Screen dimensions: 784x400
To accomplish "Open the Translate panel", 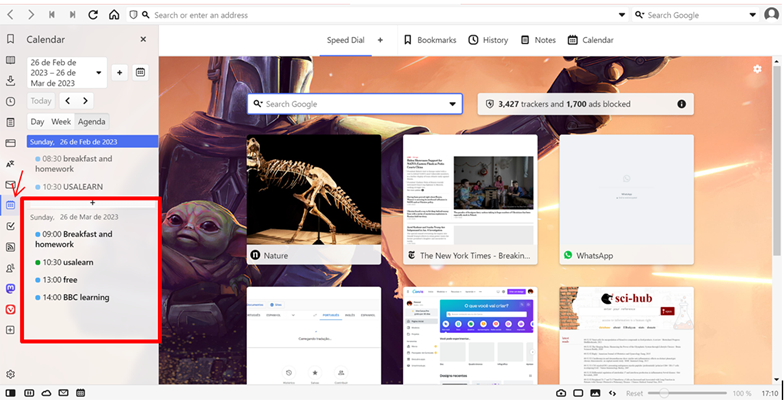I will point(10,164).
